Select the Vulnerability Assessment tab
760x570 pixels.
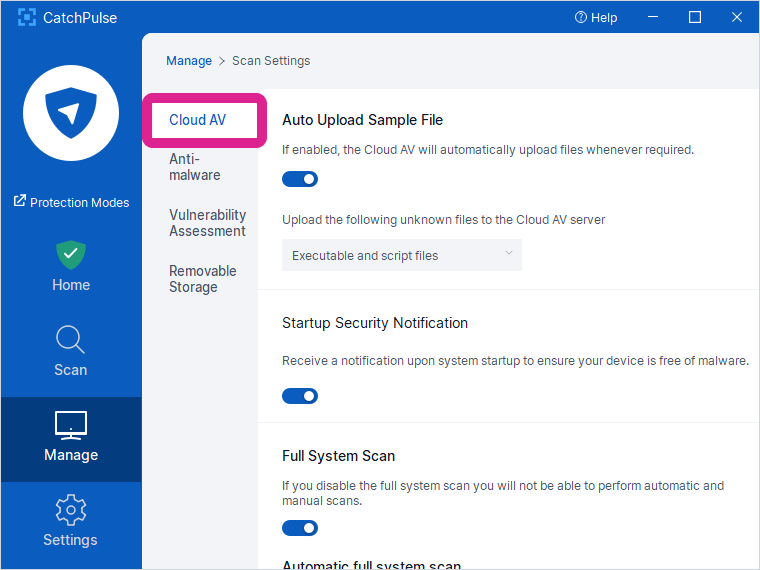pos(207,223)
